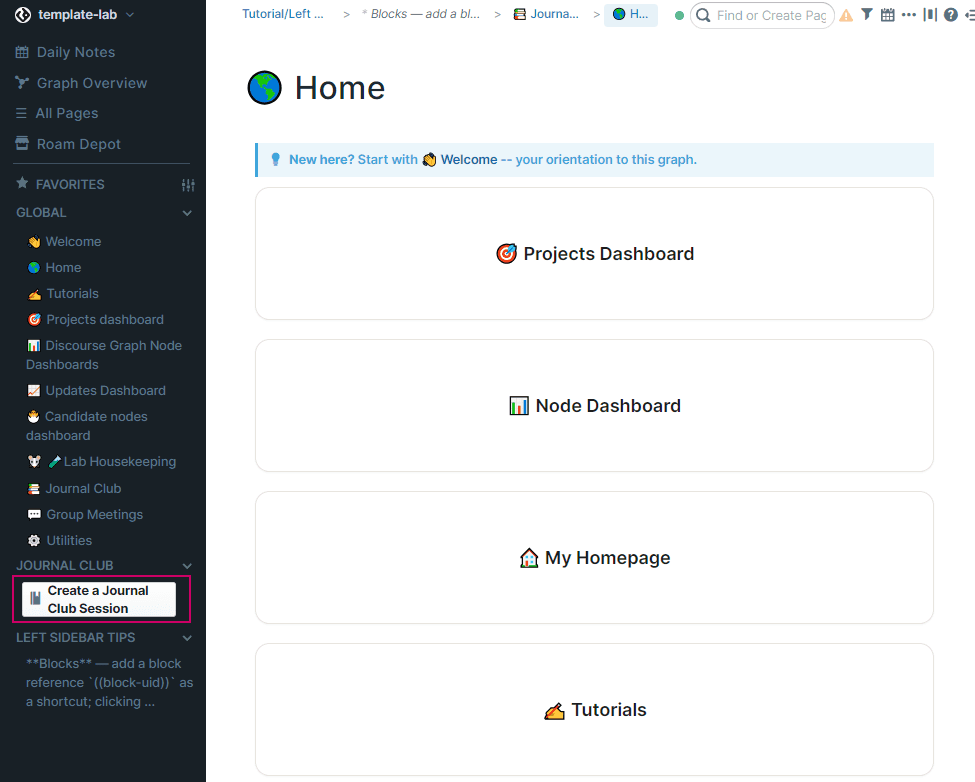Click the Favorites star icon
The height and width of the screenshot is (782, 975).
[22, 183]
